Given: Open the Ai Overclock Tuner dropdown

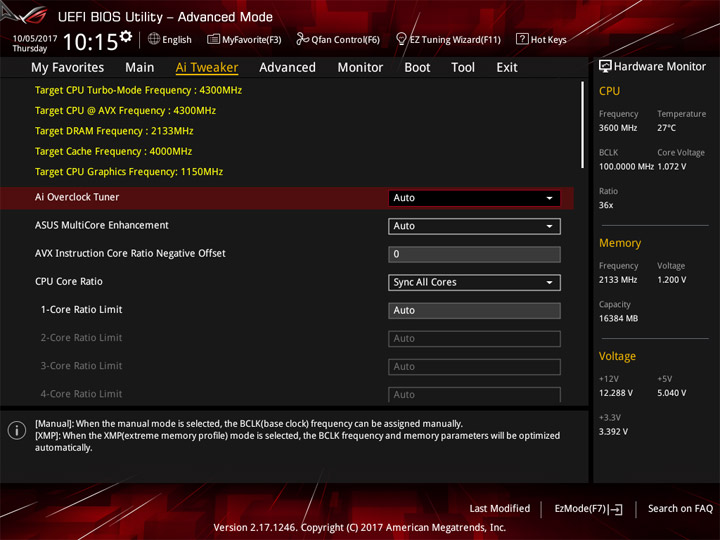Looking at the screenshot, I should 474,198.
